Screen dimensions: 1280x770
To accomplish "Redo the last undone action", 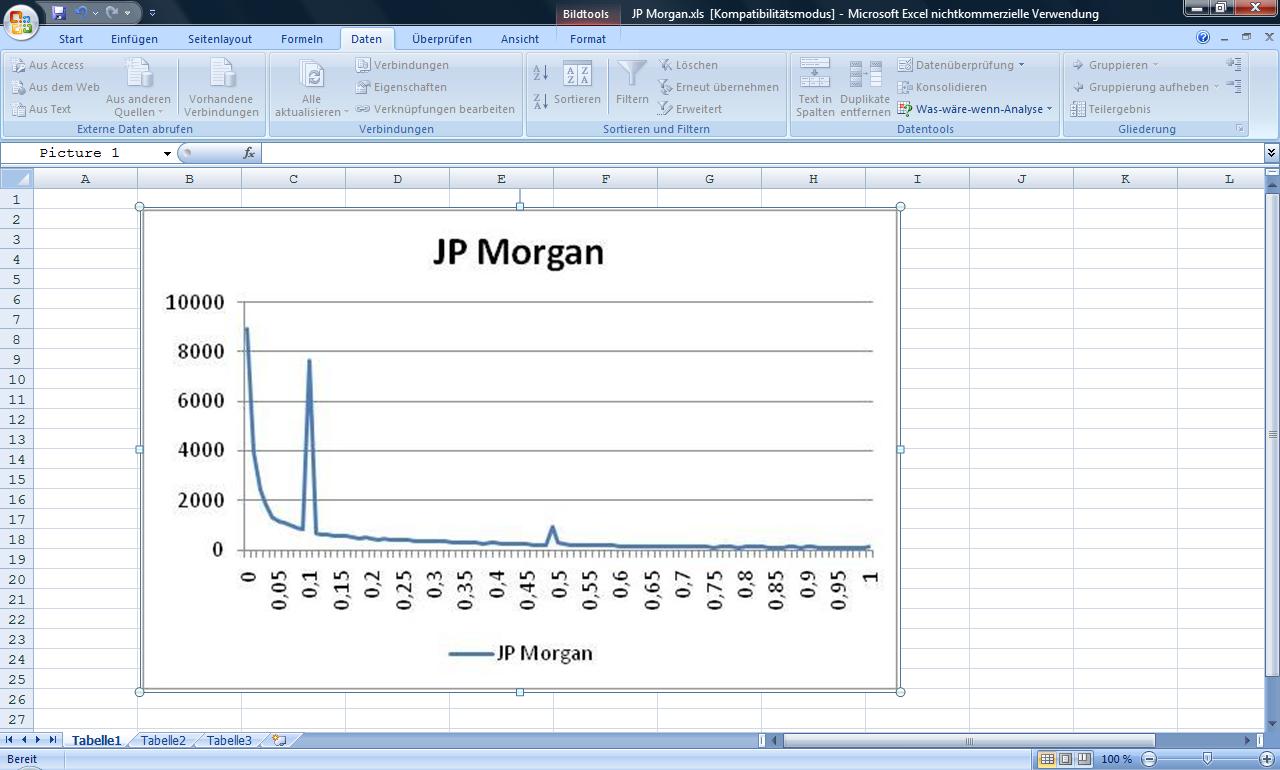I will [x=112, y=13].
